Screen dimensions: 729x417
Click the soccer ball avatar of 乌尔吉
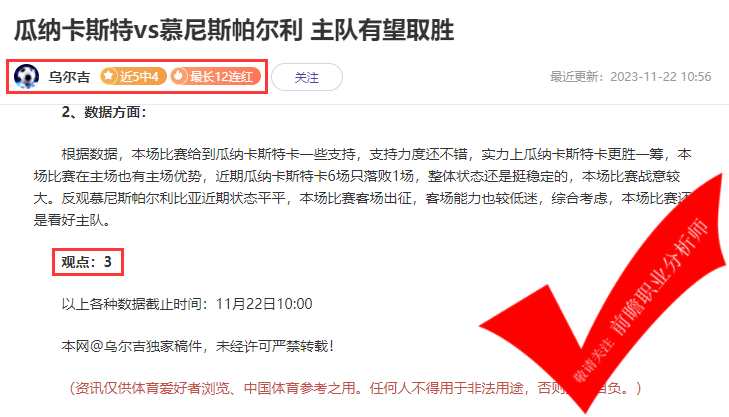coord(26,76)
